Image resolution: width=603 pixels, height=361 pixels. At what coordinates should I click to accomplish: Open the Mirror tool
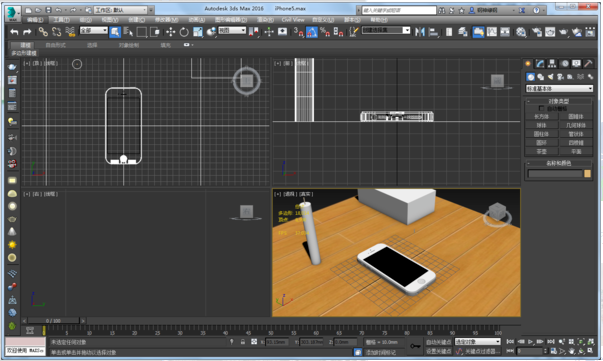click(420, 32)
